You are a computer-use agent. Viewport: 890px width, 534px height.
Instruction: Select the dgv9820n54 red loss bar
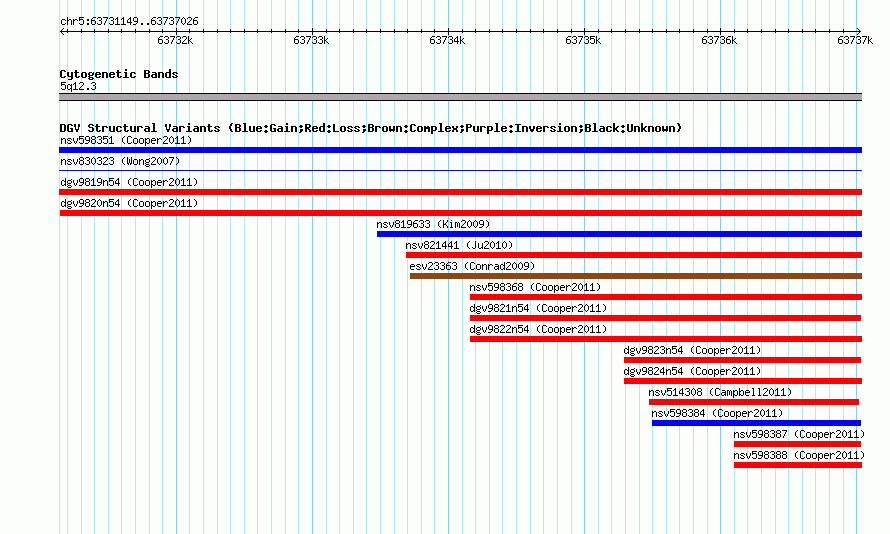click(460, 213)
